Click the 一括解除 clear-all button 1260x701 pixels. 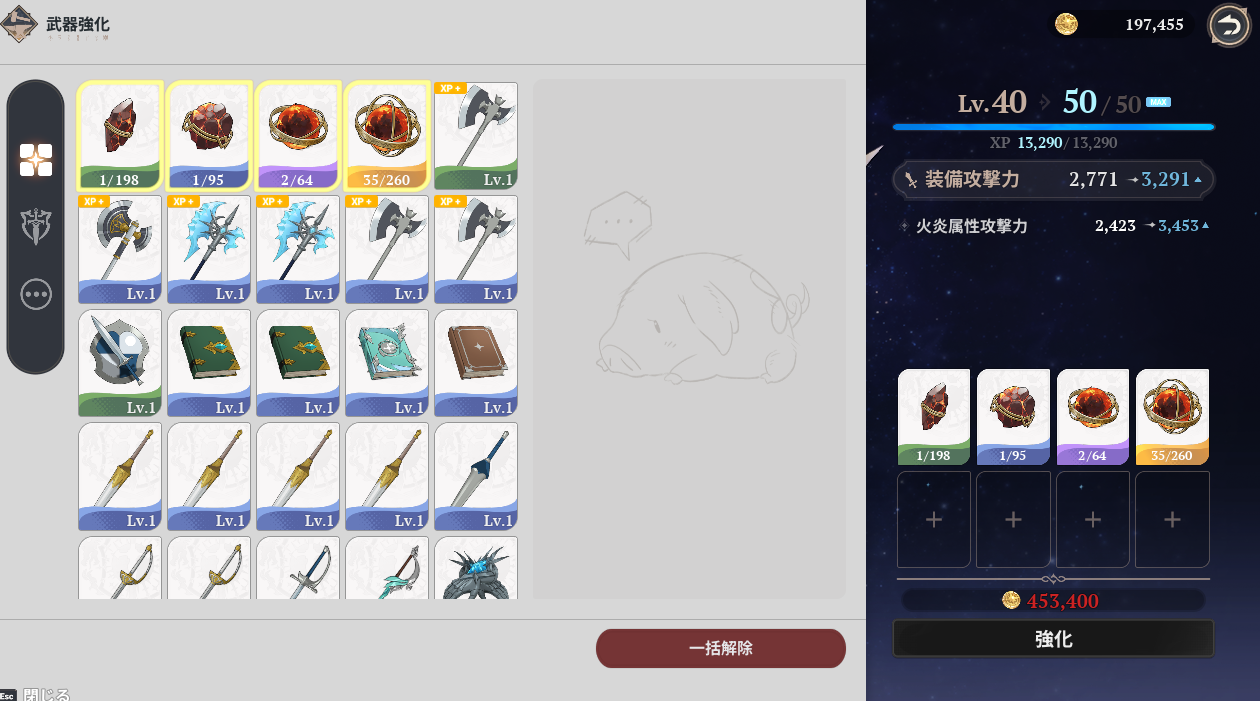[721, 648]
